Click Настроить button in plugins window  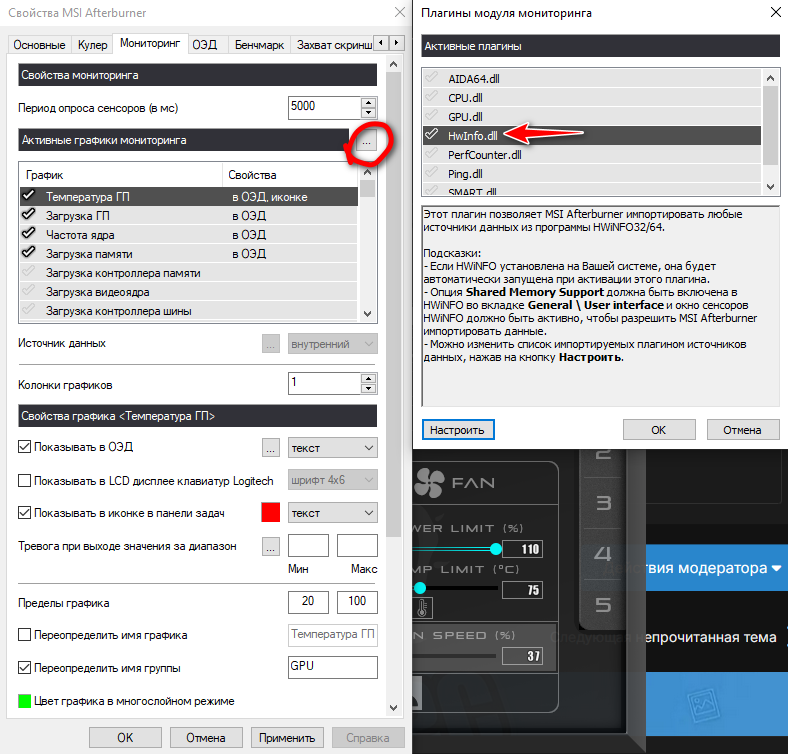coord(458,430)
